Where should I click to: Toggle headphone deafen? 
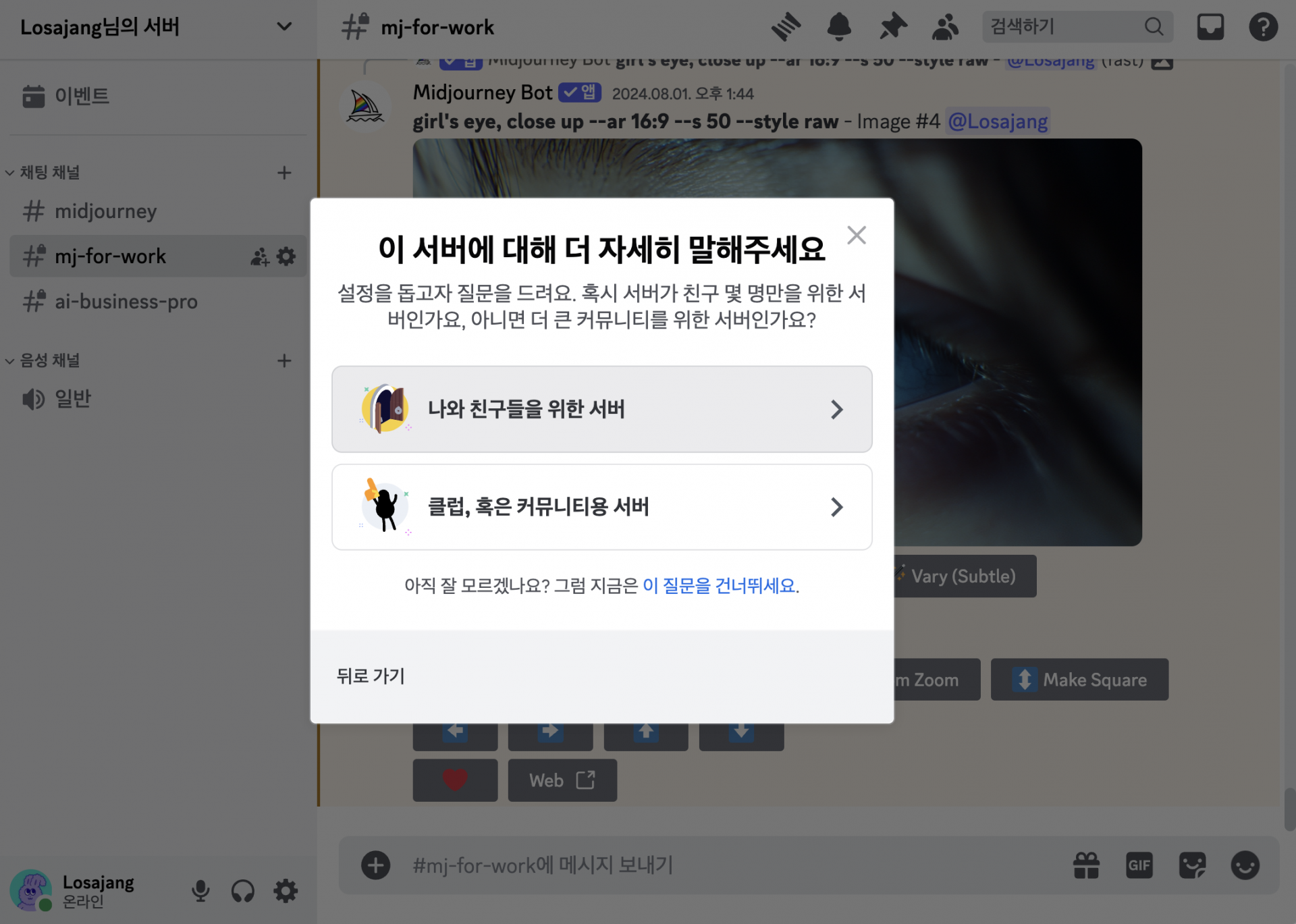pyautogui.click(x=243, y=891)
